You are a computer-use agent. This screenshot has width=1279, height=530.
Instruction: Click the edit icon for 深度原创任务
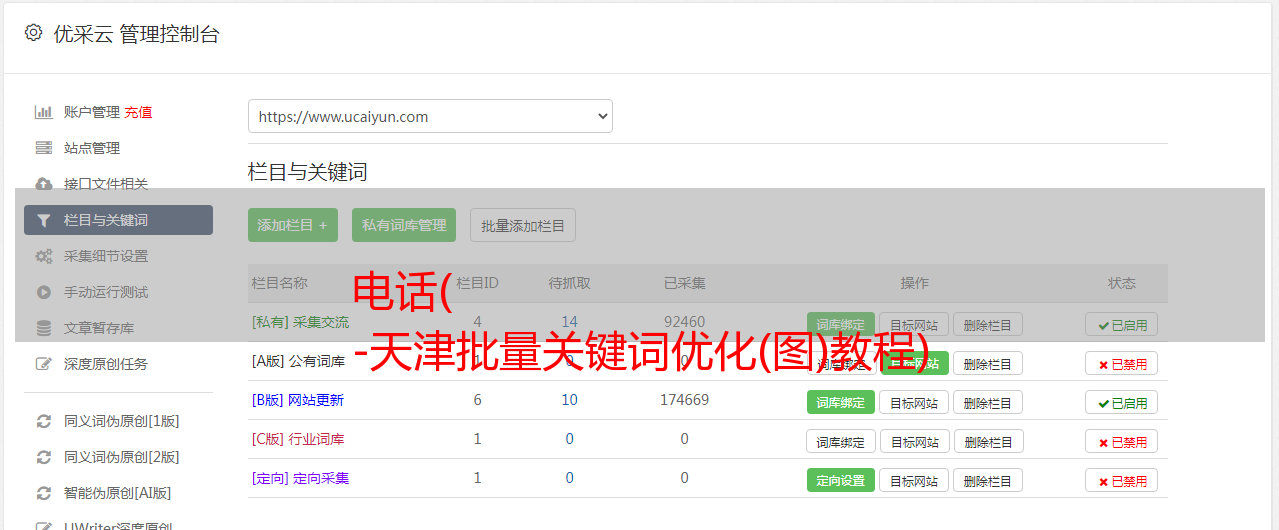click(x=43, y=364)
